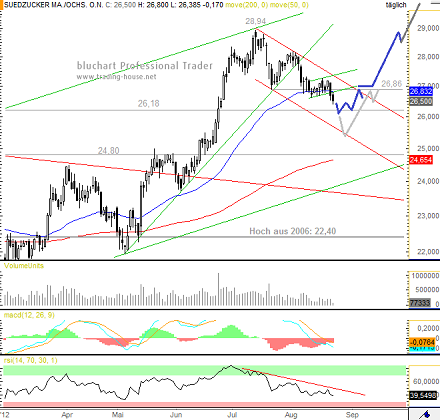
Task: Click the 1000000 volume axis label
Action: click(425, 276)
